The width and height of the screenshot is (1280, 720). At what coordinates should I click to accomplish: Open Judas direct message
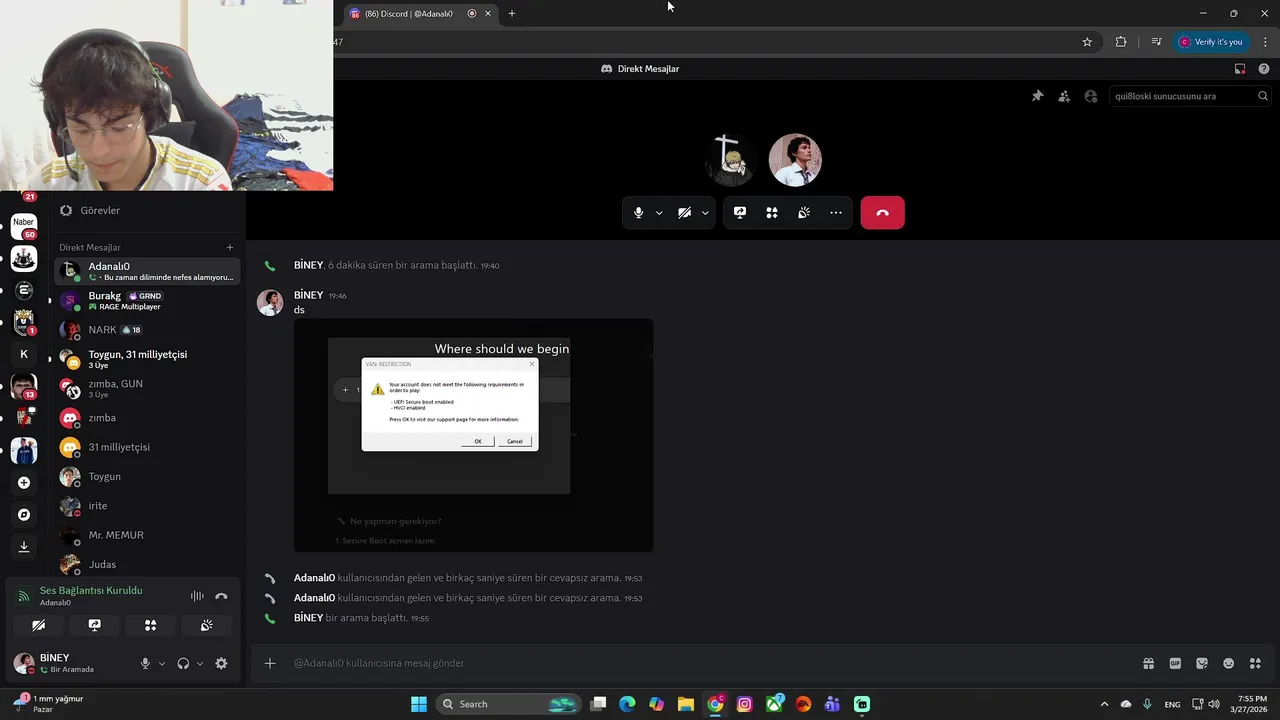pos(147,564)
